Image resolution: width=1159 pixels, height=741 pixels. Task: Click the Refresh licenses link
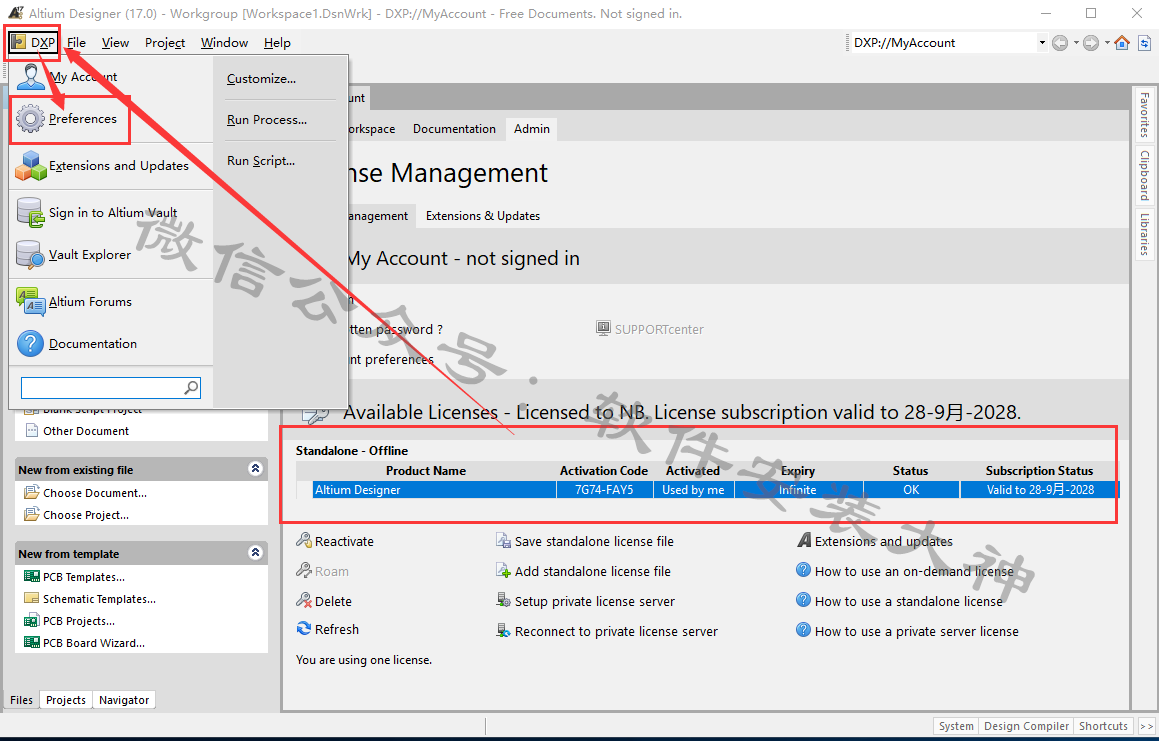pyautogui.click(x=336, y=629)
